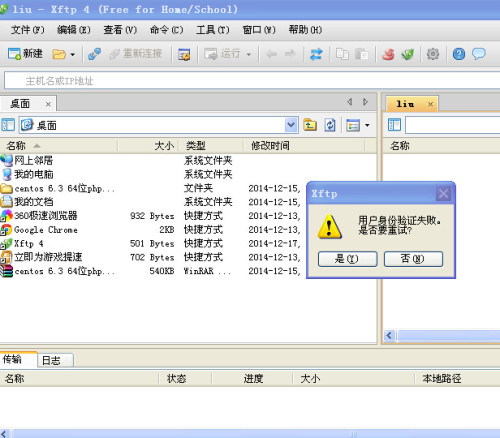The width and height of the screenshot is (500, 438).
Task: Toggle the remote folder tree panel icon
Action: (x=394, y=125)
